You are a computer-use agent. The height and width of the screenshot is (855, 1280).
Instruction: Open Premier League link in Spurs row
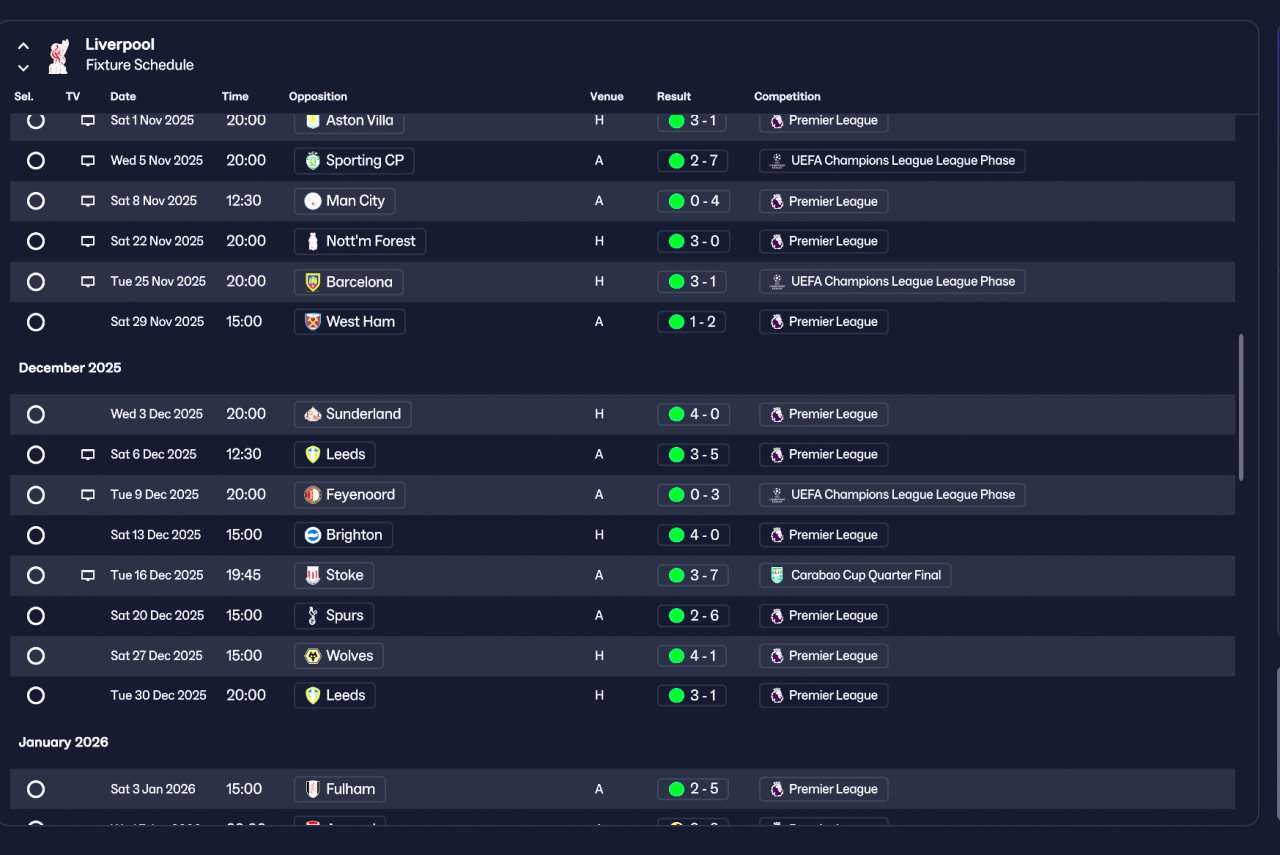[824, 616]
